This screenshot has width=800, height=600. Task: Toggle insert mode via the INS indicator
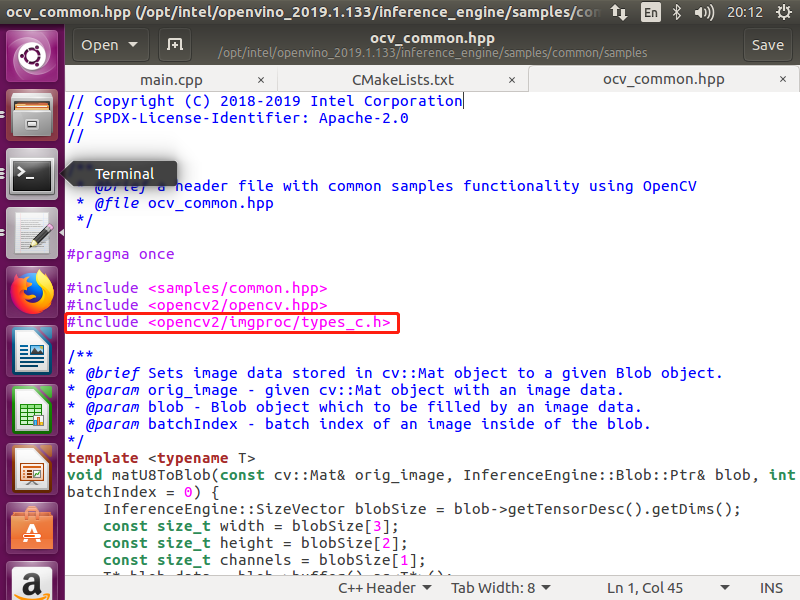pyautogui.click(x=771, y=588)
